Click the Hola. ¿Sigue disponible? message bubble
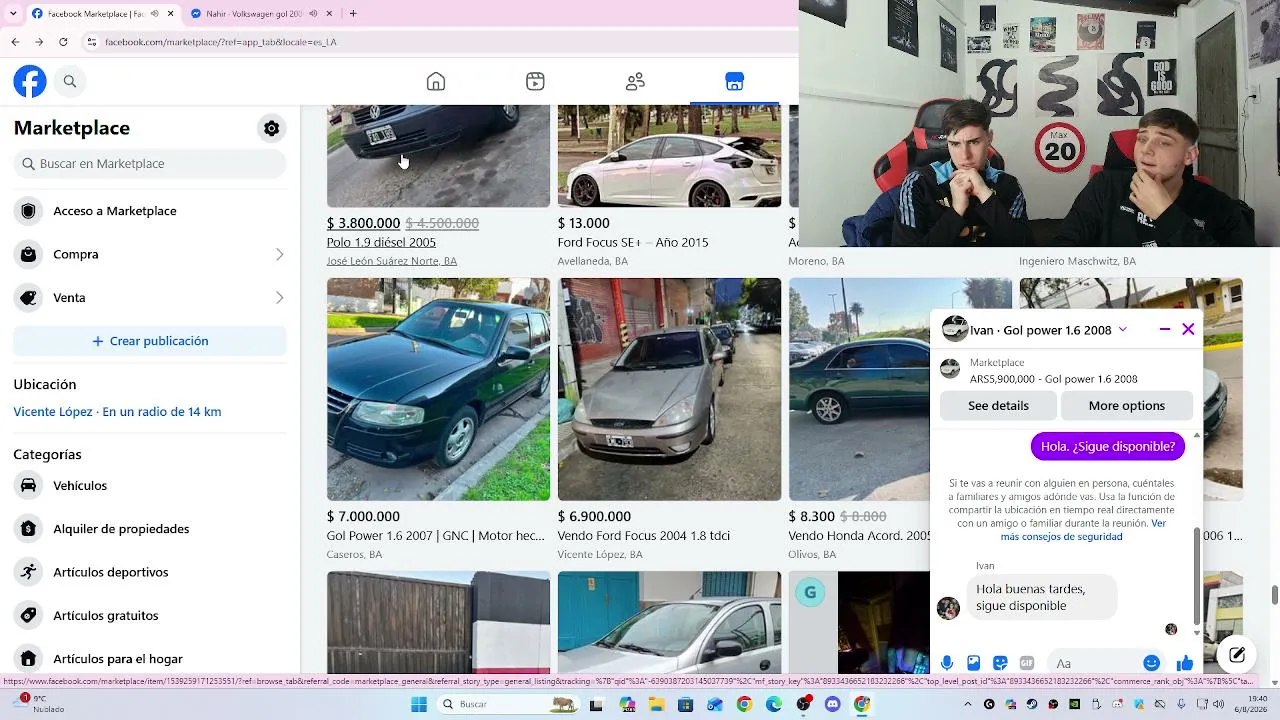Image resolution: width=1280 pixels, height=720 pixels. click(1108, 447)
